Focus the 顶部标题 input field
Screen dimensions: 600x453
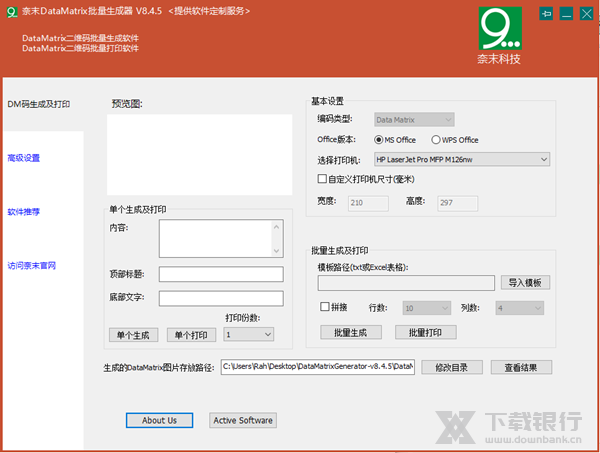coord(221,274)
